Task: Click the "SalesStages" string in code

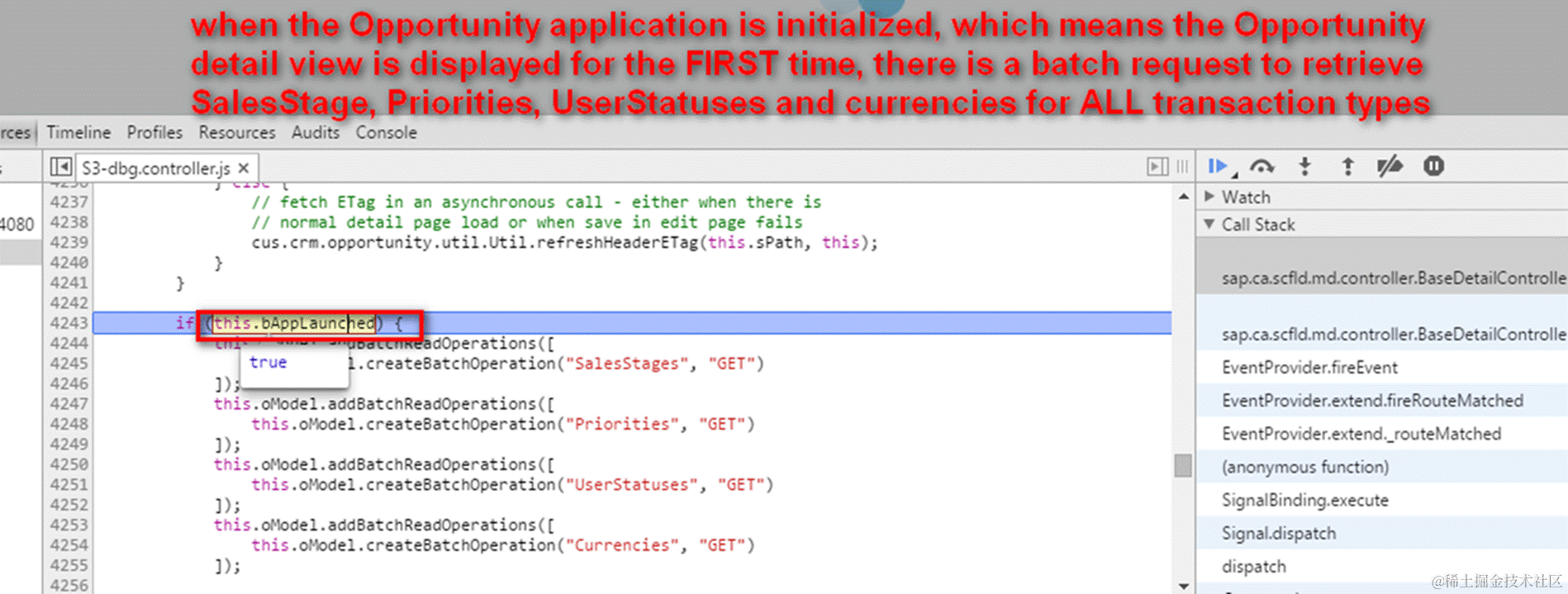Action: [x=627, y=364]
